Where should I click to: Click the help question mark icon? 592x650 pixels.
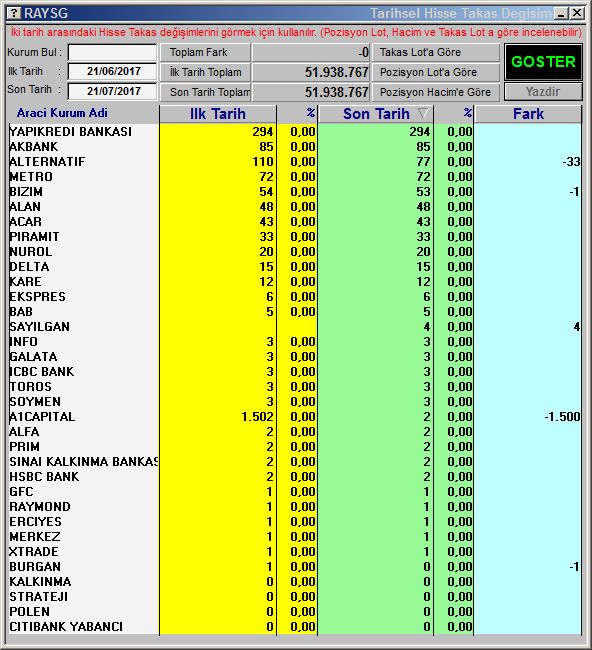14,13
